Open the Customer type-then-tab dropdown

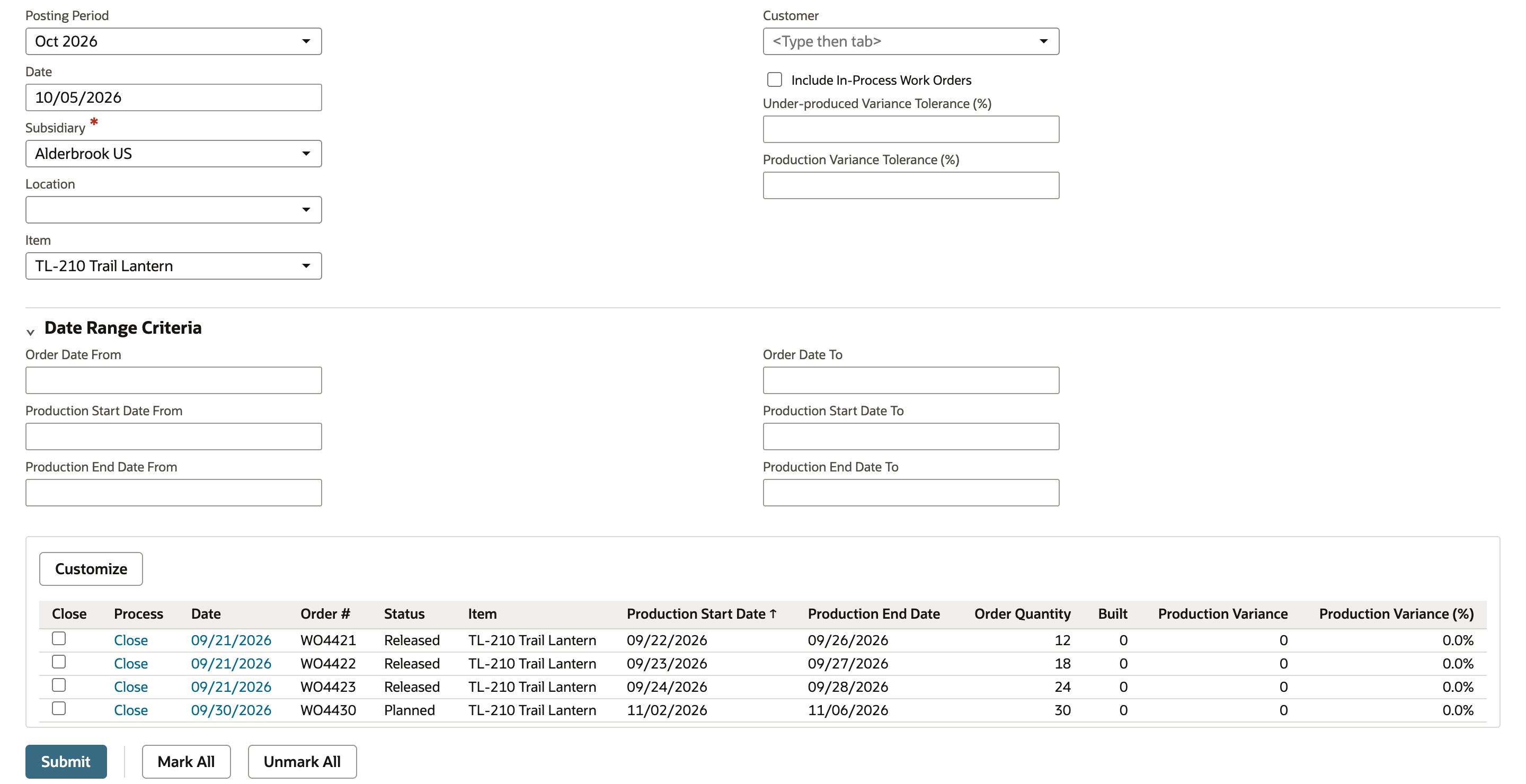pyautogui.click(x=910, y=41)
